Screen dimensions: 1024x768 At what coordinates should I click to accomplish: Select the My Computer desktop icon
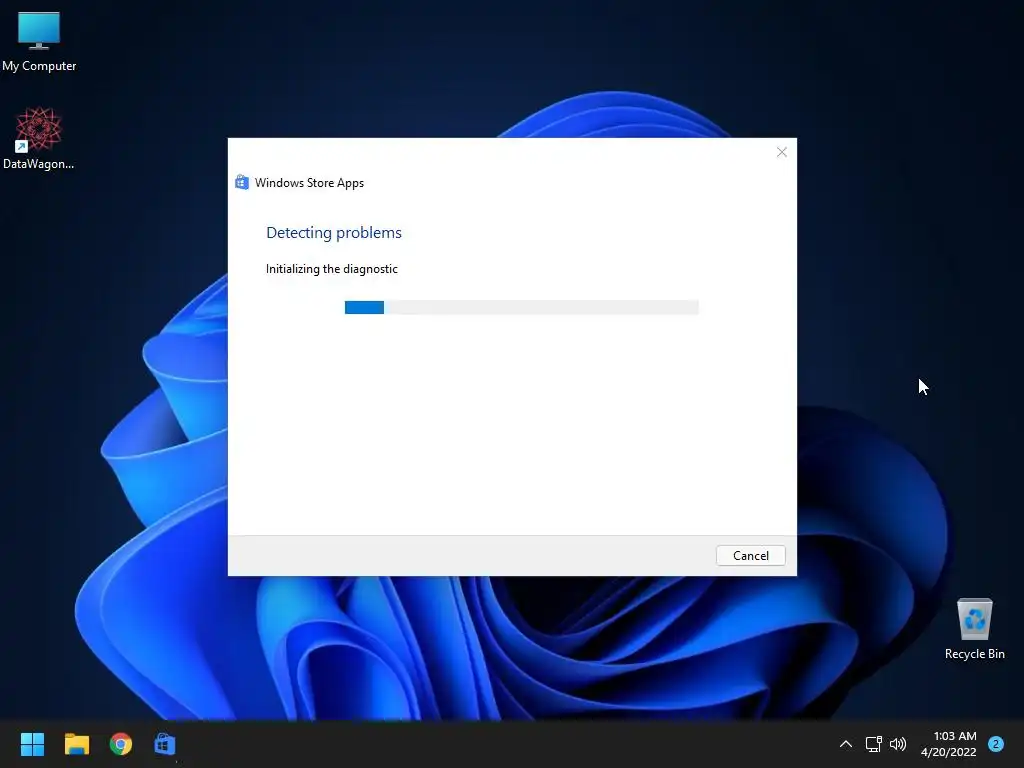point(39,42)
